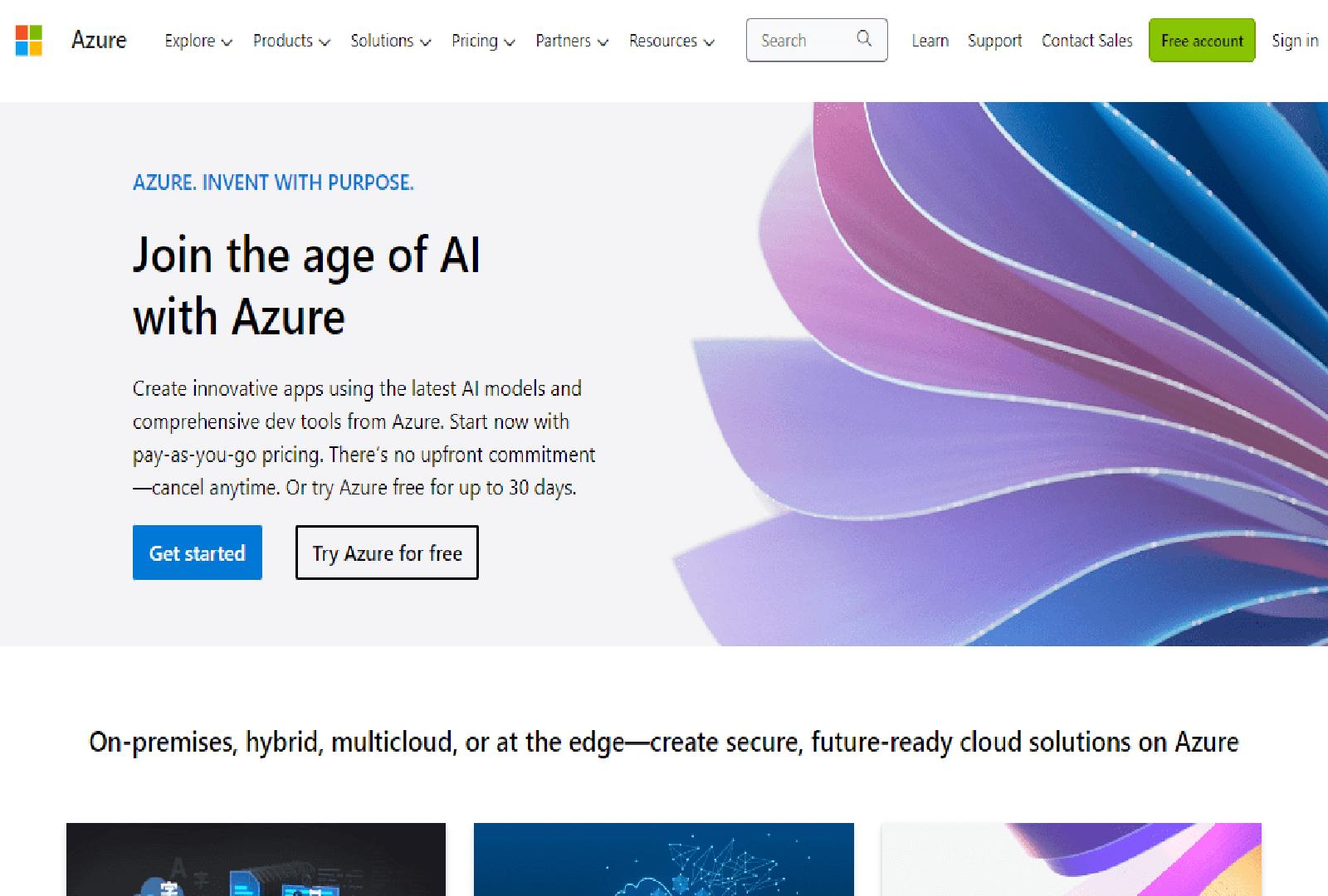Viewport: 1328px width, 896px height.
Task: Click the Azure home logo text
Action: tap(99, 40)
